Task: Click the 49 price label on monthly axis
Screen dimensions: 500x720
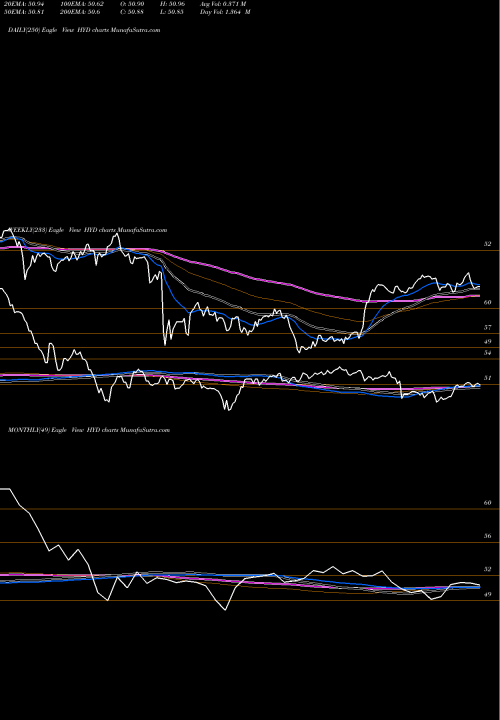Action: point(488,594)
